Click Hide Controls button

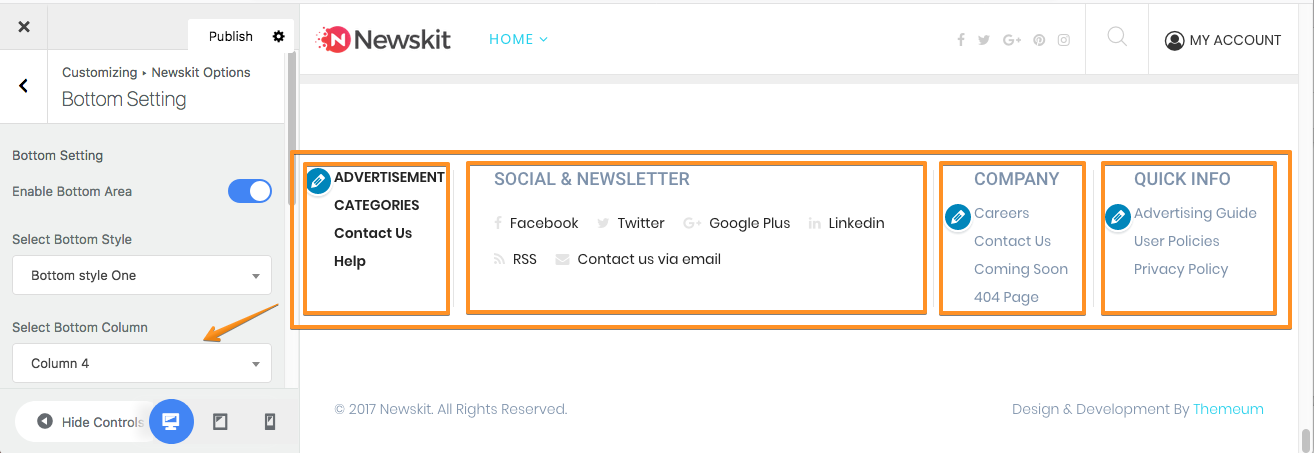[x=90, y=422]
